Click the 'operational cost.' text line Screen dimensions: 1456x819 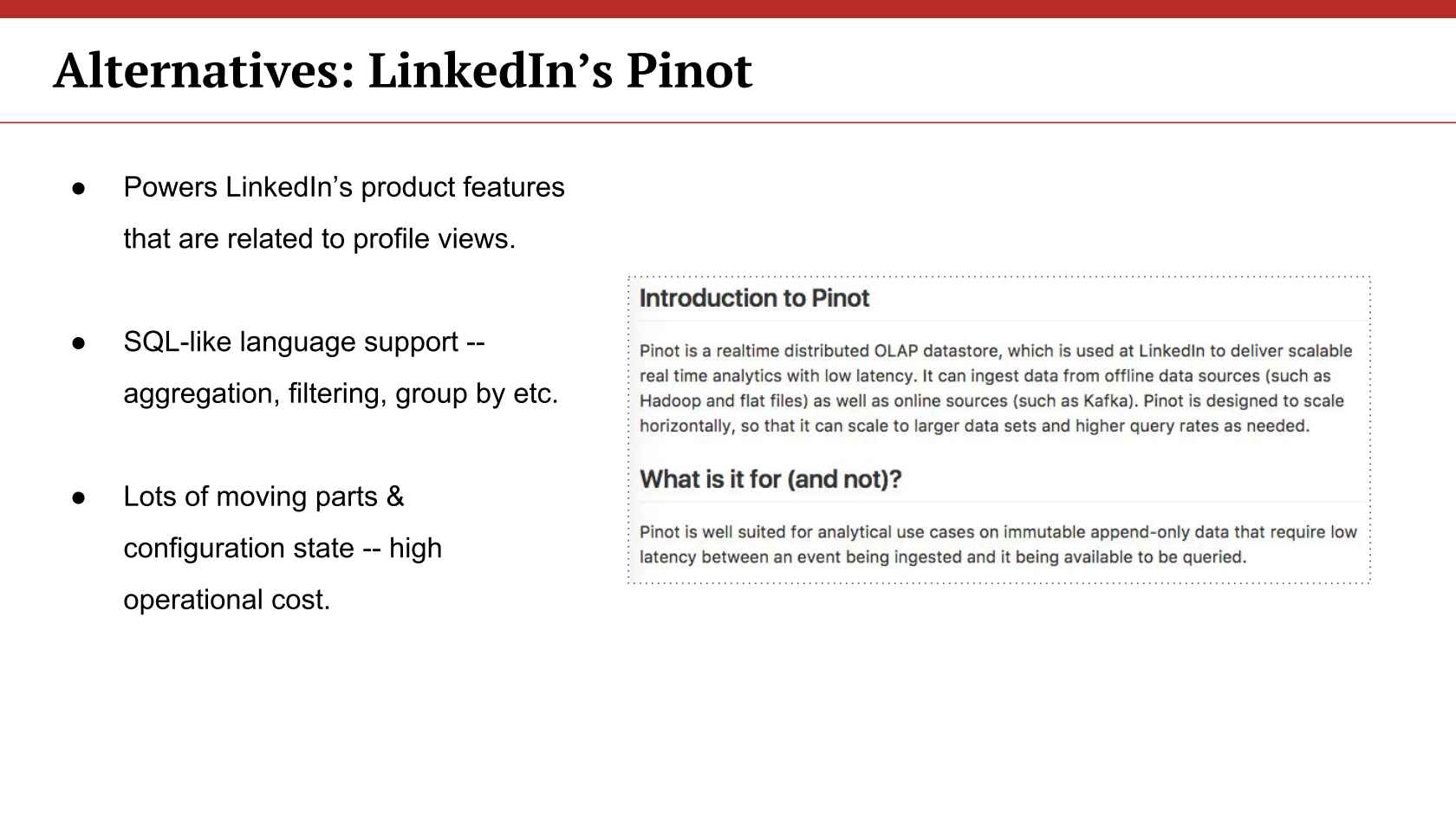(x=227, y=600)
